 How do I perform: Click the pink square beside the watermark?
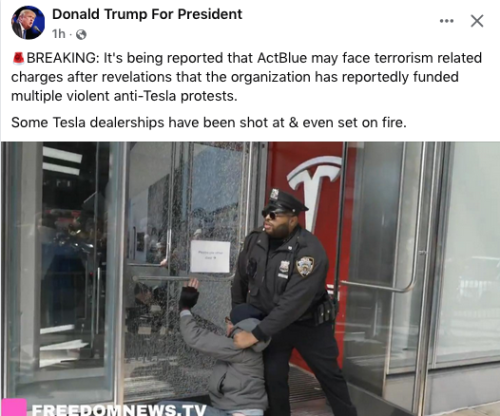13,407
